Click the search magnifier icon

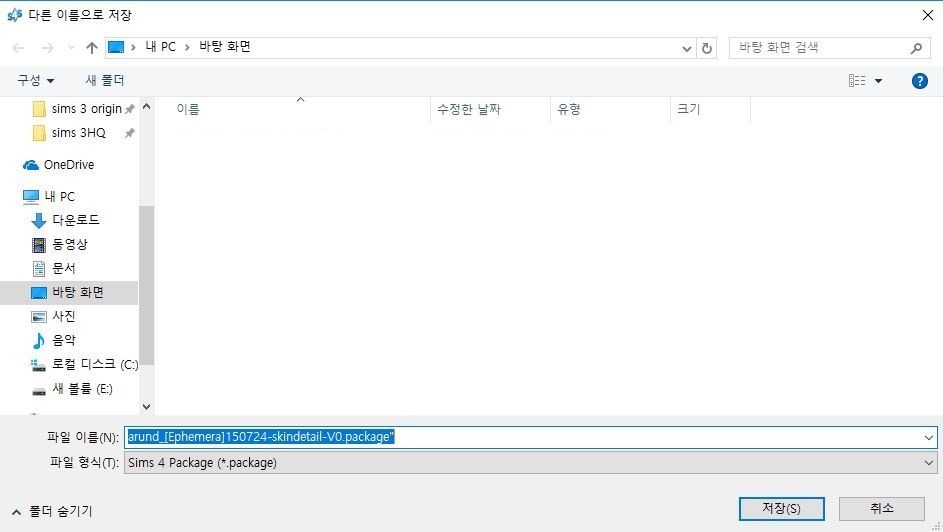(916, 48)
